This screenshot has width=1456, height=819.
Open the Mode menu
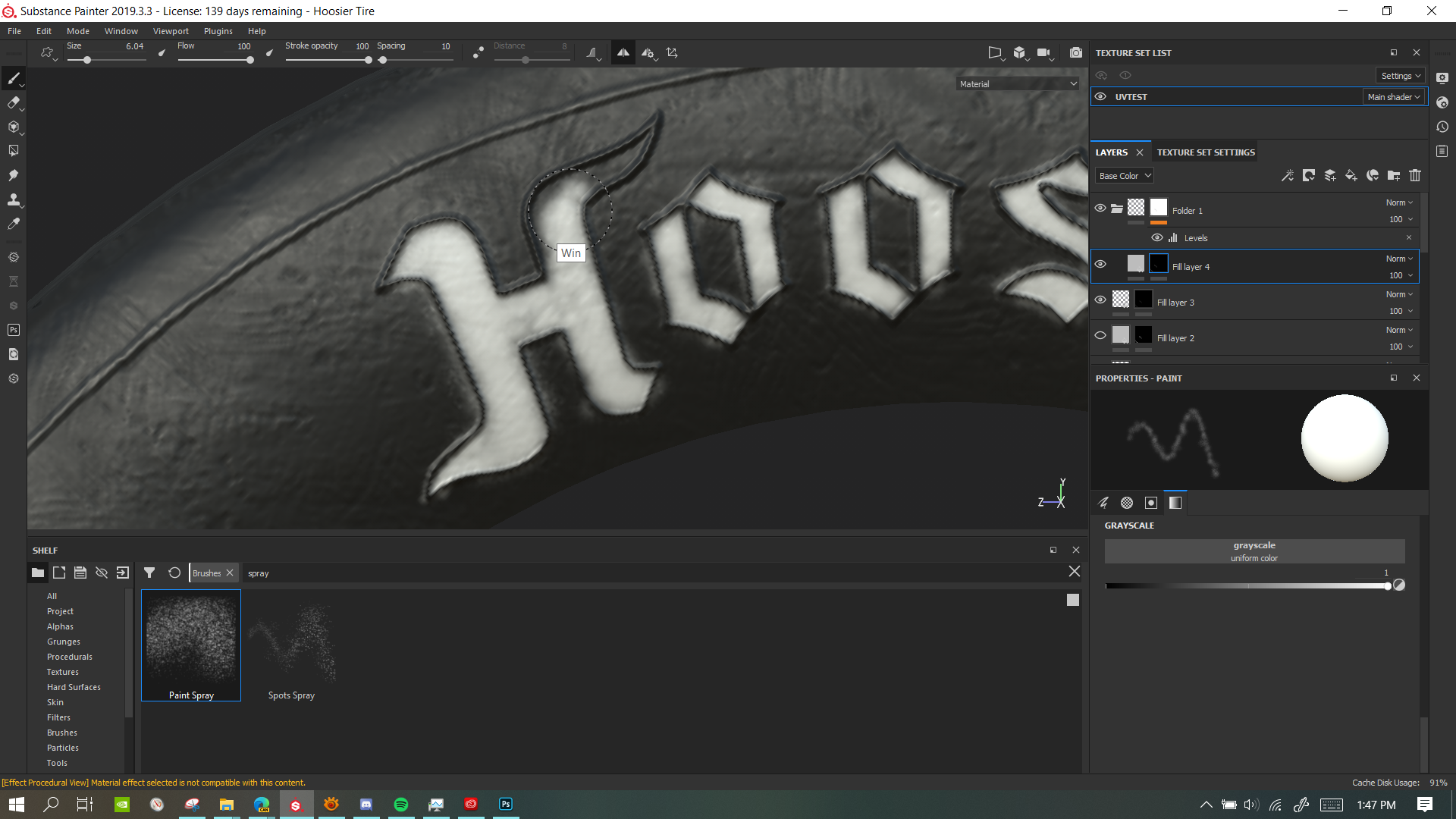(x=78, y=31)
